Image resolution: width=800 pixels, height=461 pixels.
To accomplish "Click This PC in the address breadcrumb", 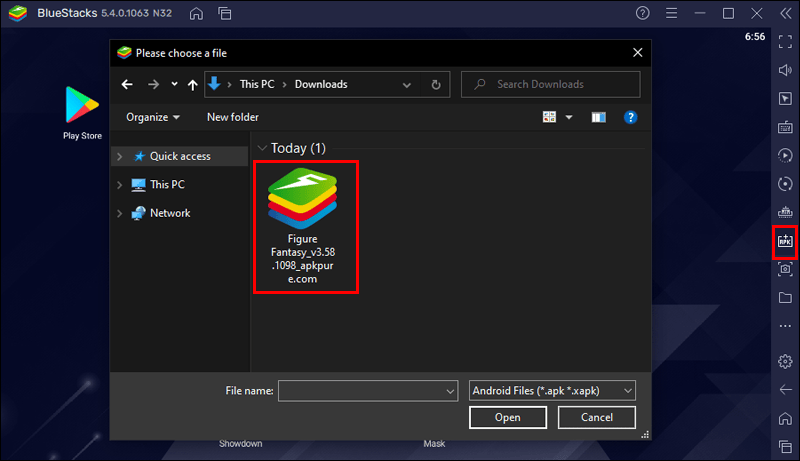I will tap(257, 84).
